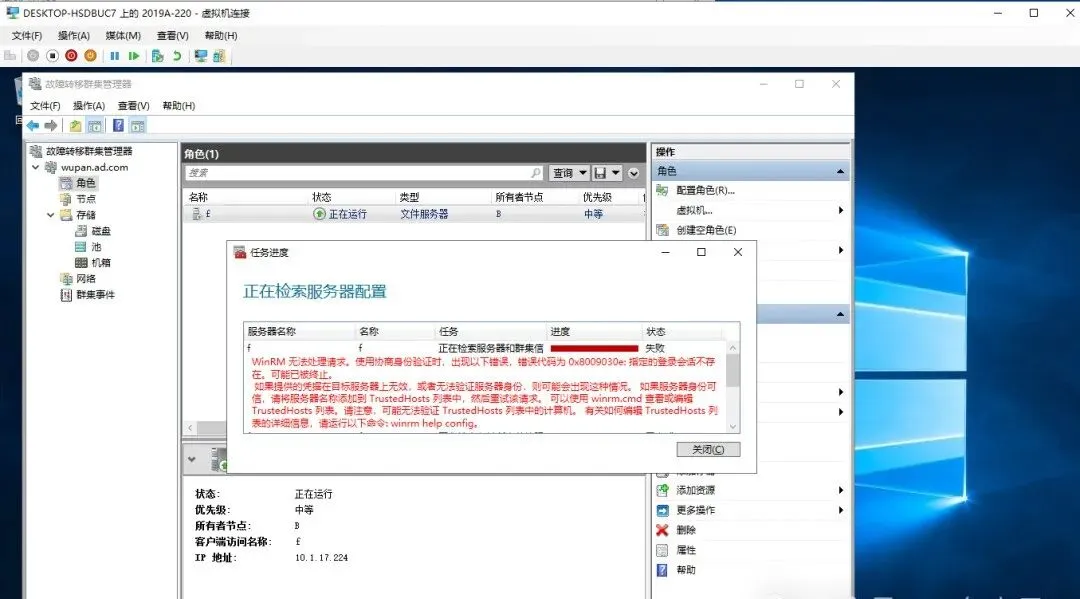Click the question mark help toolbar icon
Viewport: 1080px width, 599px height.
click(x=119, y=125)
